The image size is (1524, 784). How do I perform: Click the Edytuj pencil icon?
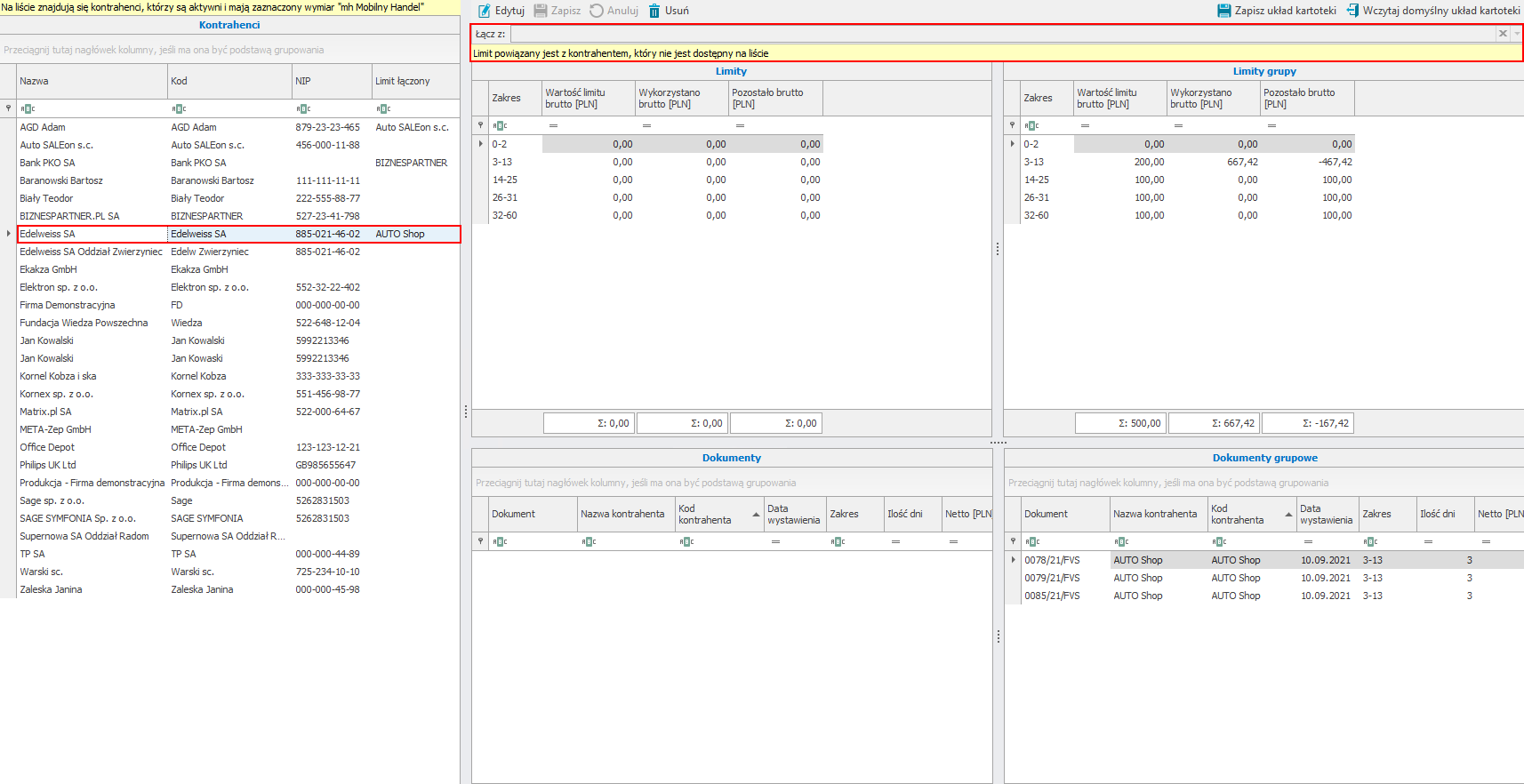[x=485, y=11]
